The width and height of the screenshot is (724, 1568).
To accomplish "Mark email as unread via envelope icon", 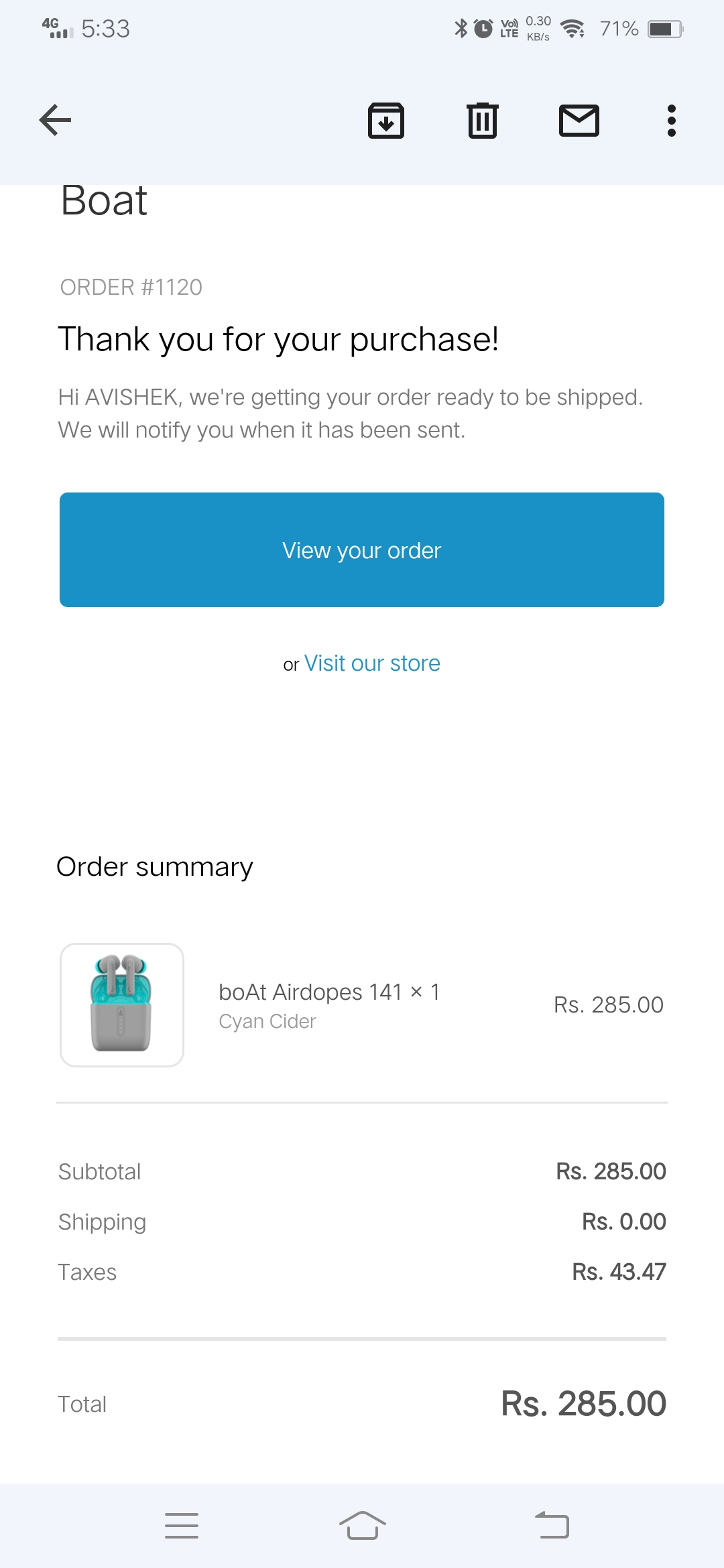I will point(579,121).
